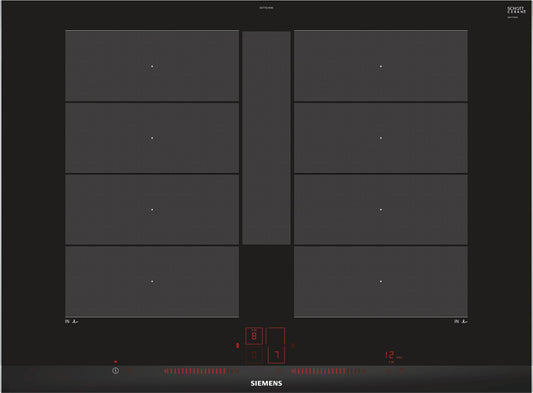The width and height of the screenshot is (533, 393).
Task: Tap the top left cooking zone
Action: tap(152, 66)
